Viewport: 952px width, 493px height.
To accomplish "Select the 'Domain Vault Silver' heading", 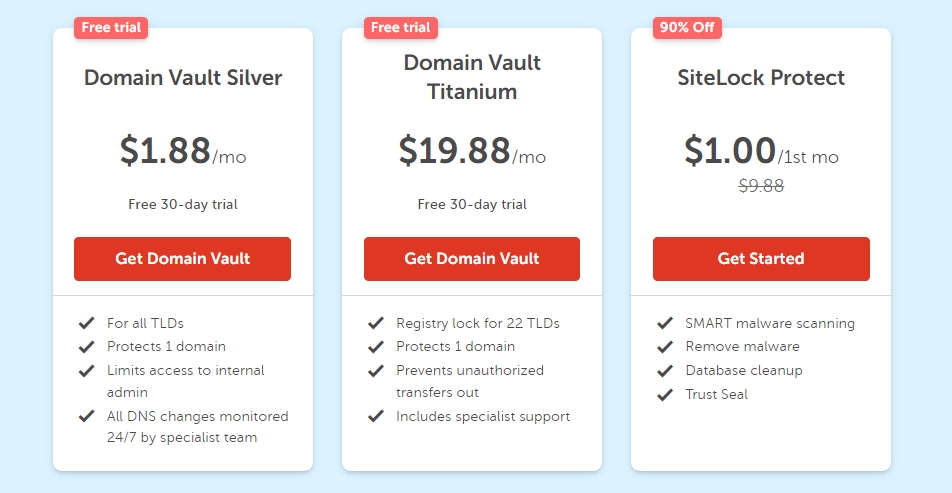I will point(183,78).
